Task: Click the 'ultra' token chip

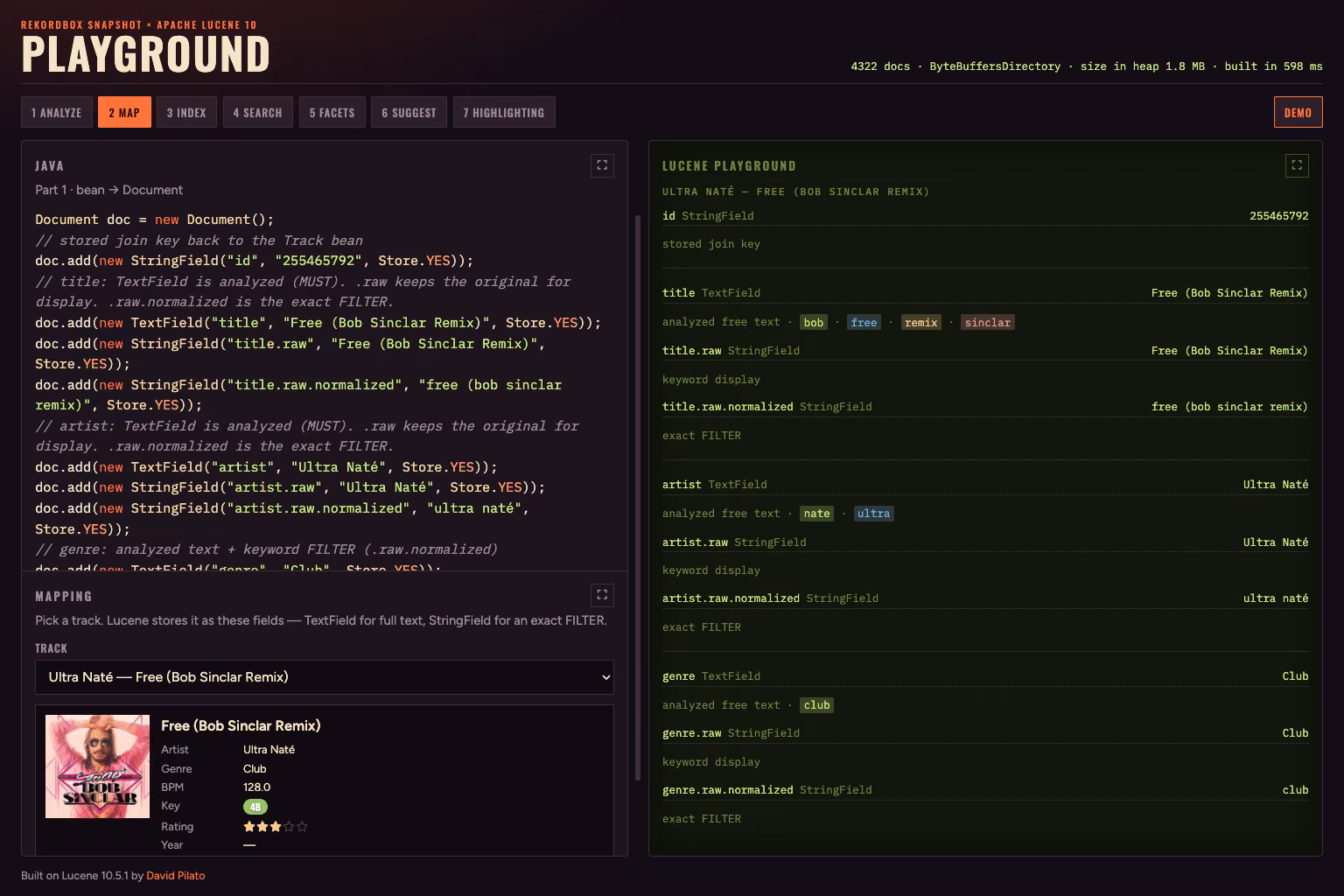Action: 873,514
